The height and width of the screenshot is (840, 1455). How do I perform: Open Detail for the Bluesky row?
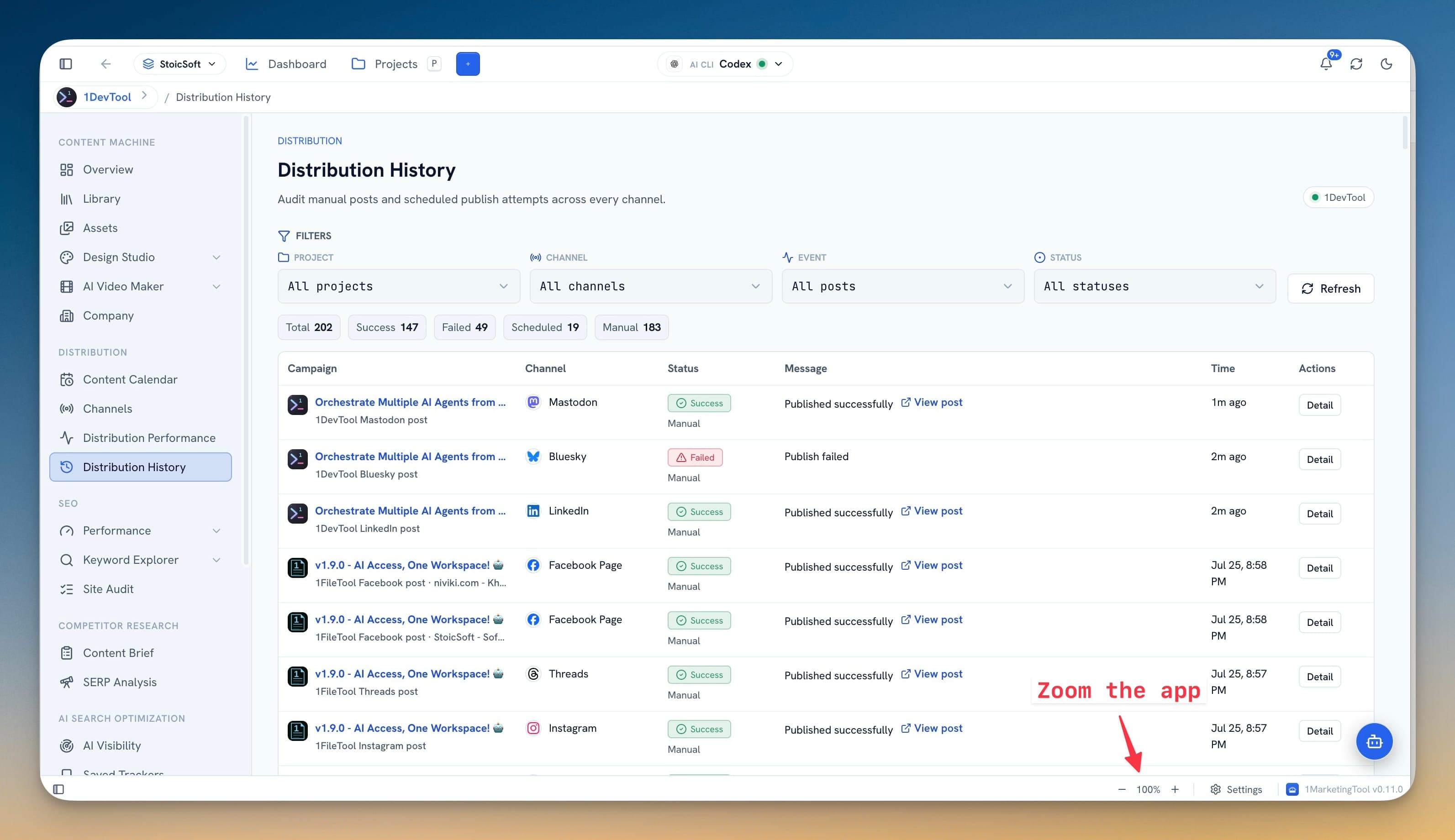(1319, 459)
